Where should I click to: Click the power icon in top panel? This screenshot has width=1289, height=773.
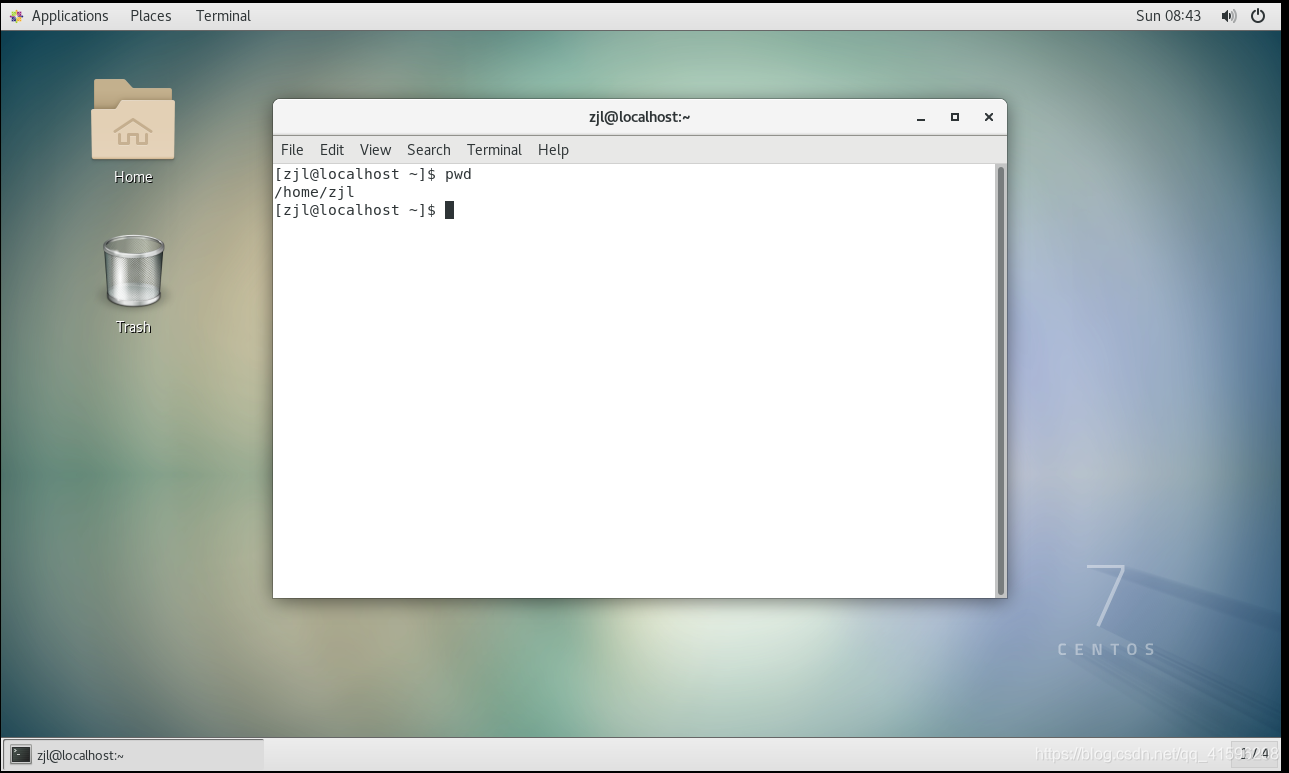[x=1259, y=16]
